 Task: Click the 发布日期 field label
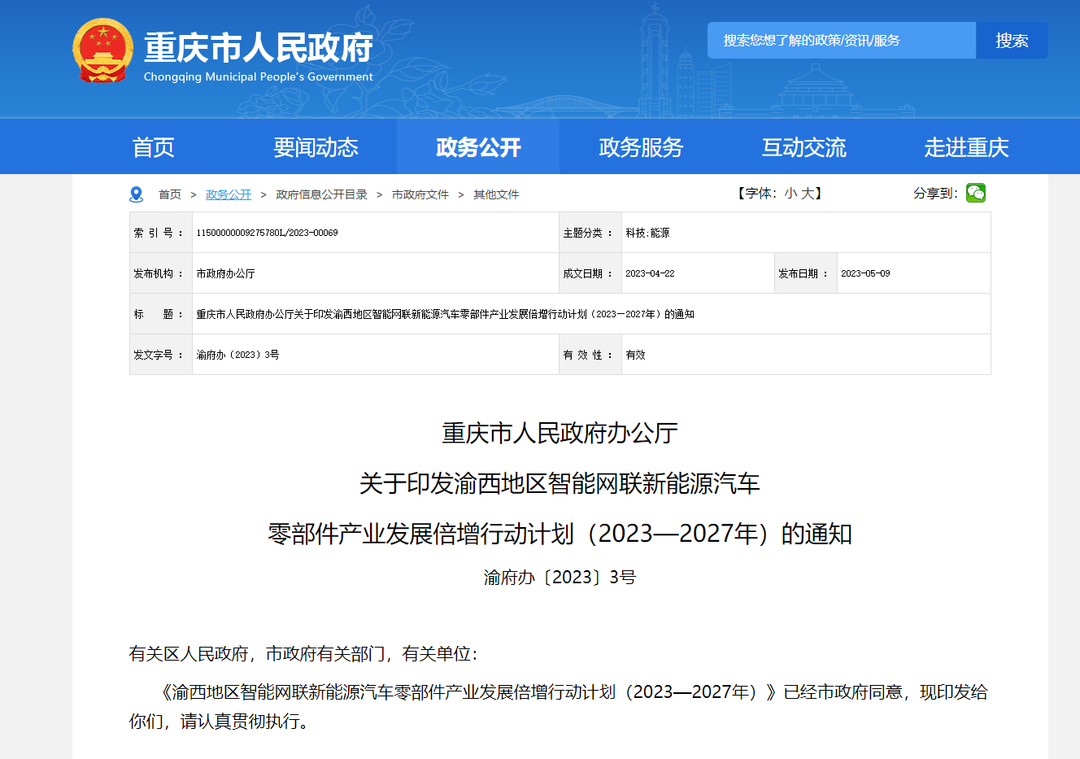pos(803,273)
